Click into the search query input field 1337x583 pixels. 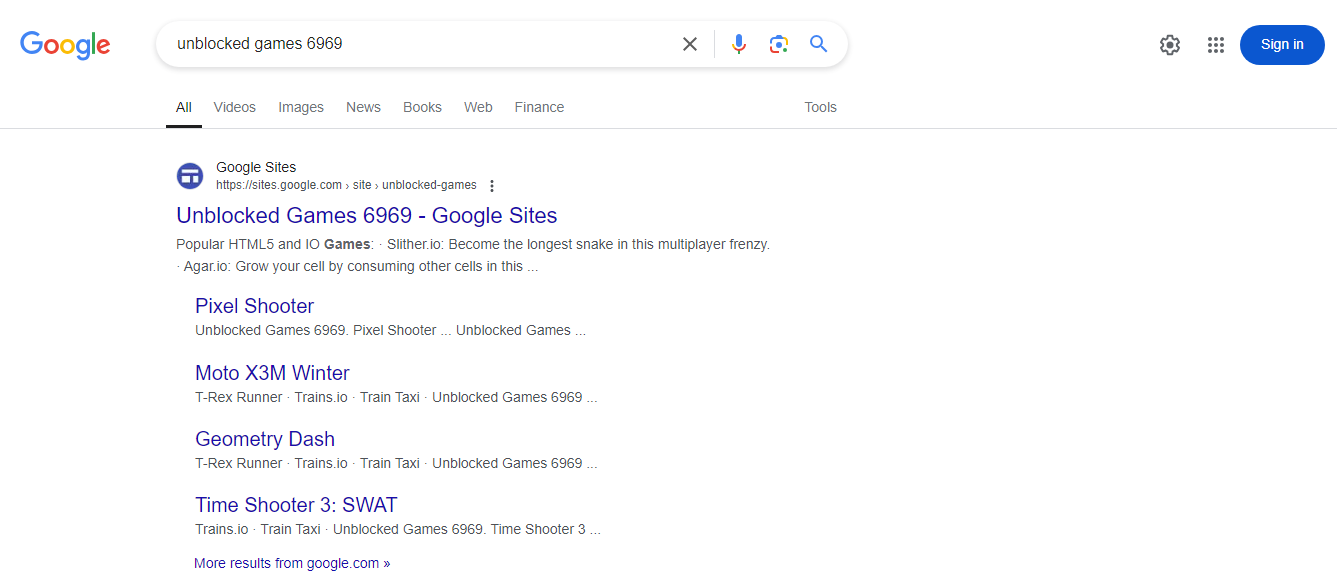coord(420,44)
